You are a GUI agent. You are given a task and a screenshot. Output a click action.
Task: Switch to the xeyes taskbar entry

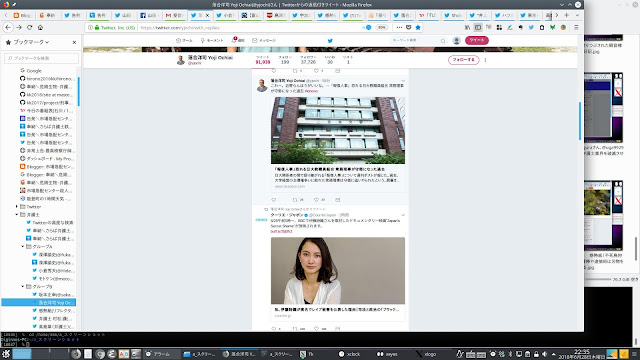tap(388, 354)
